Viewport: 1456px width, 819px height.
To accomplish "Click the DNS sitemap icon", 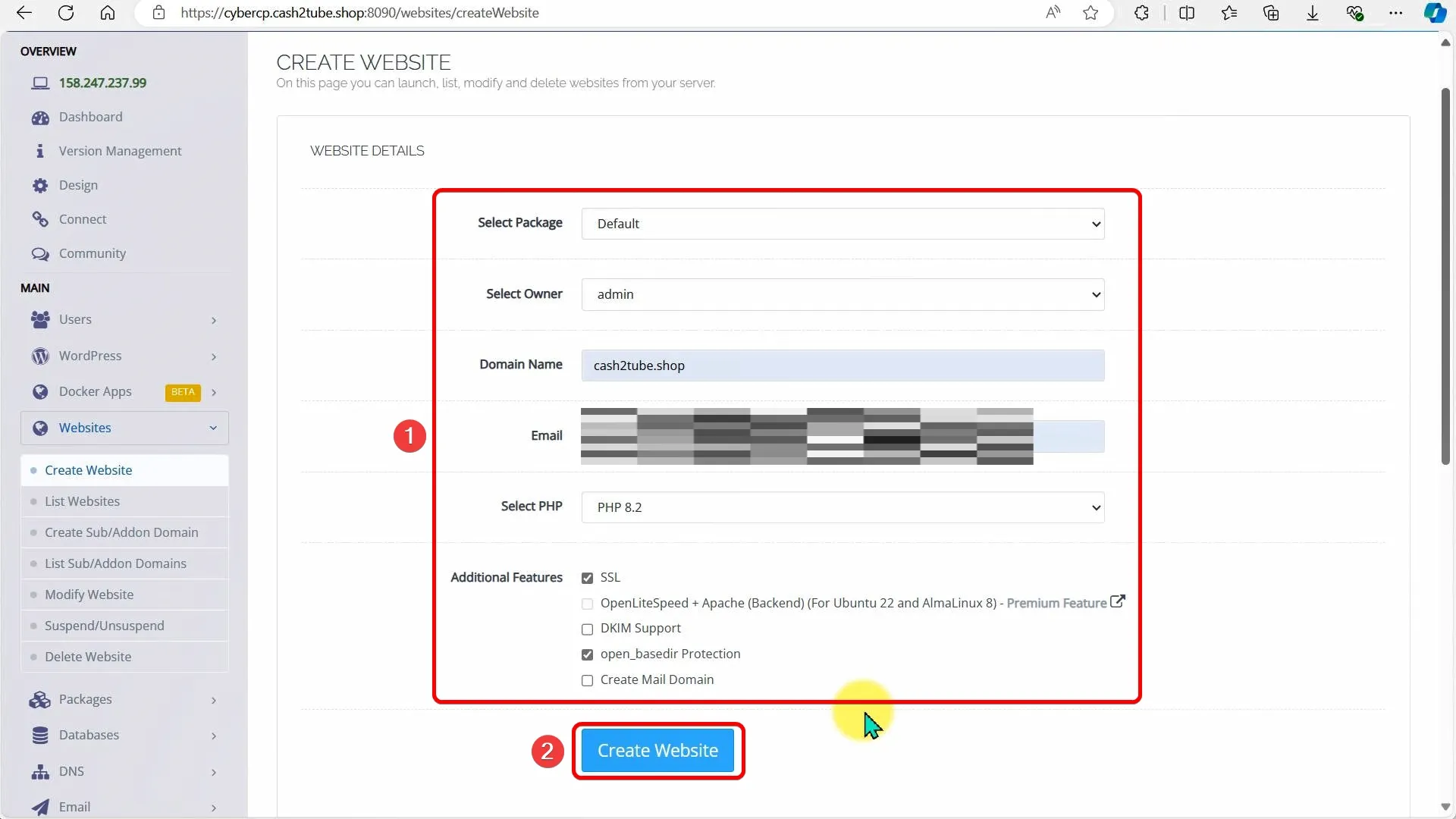I will (x=40, y=772).
